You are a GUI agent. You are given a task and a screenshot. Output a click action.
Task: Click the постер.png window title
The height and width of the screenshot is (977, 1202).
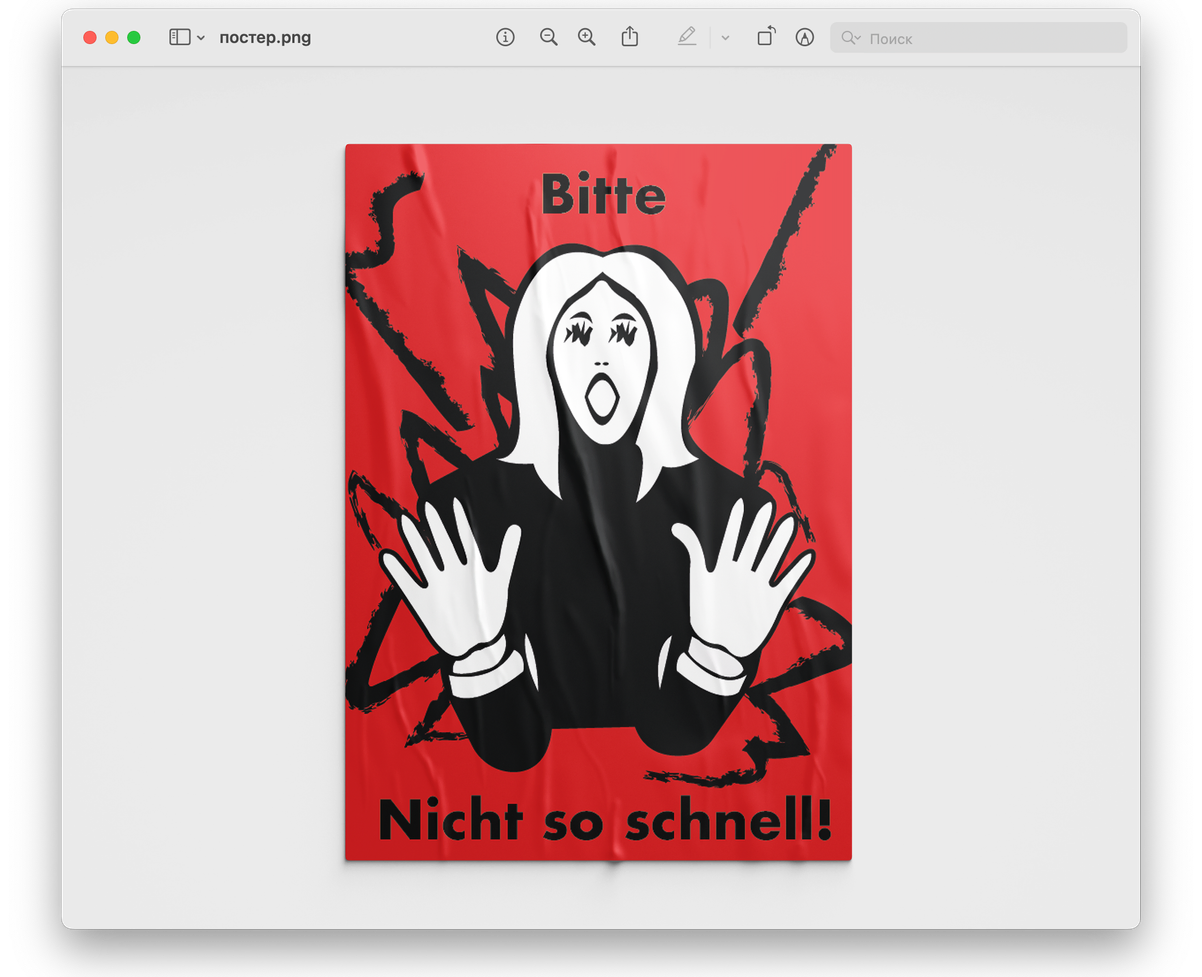pos(265,38)
